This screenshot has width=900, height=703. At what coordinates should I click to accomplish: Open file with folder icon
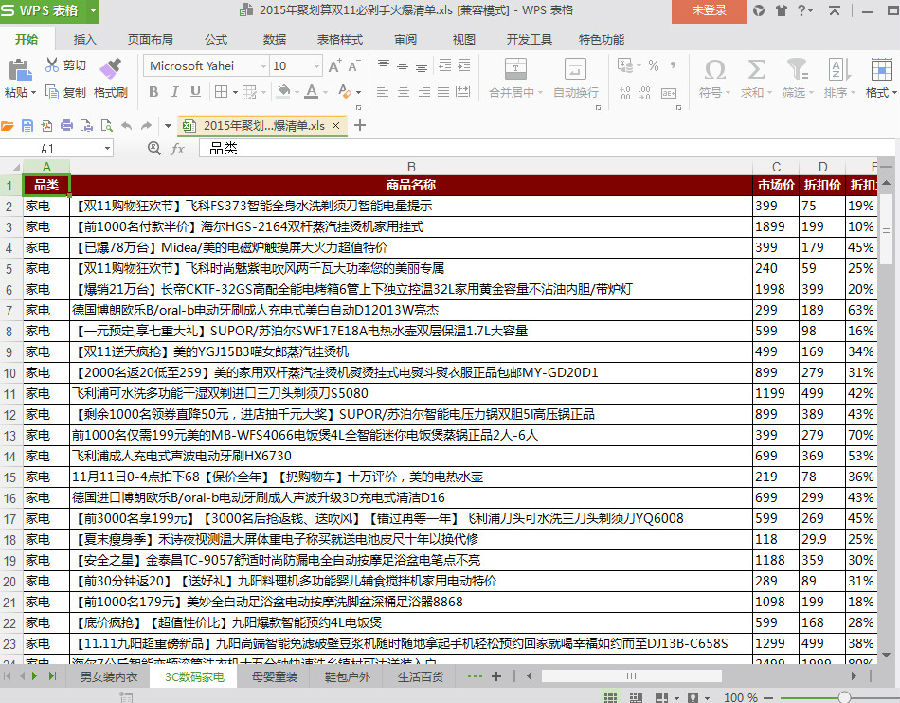[7, 126]
